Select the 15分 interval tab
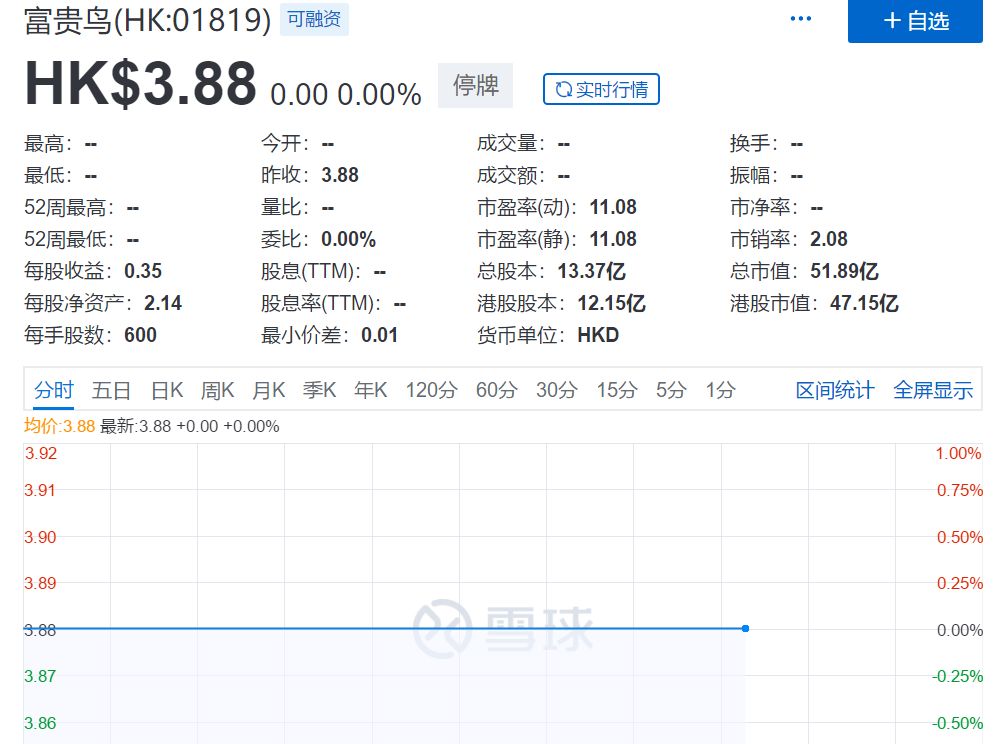 (x=617, y=390)
